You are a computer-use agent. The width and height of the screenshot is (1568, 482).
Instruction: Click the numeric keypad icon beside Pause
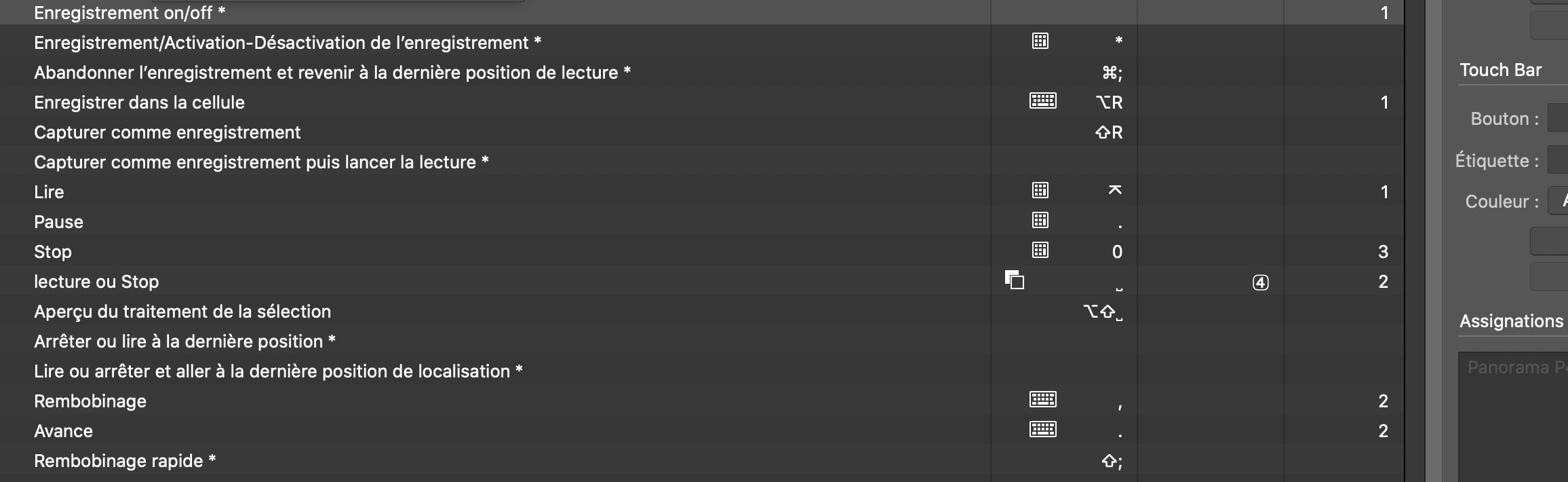[1040, 221]
